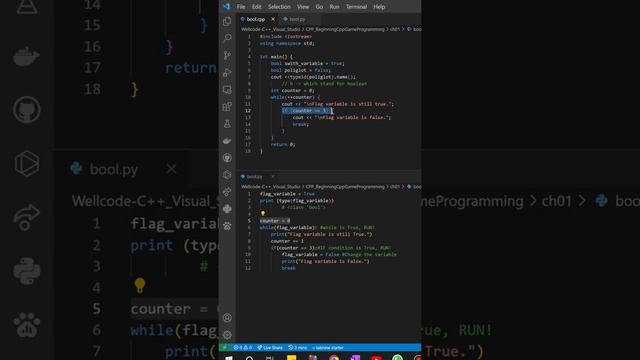Open the Testing flask view in the center window

pos(227,124)
